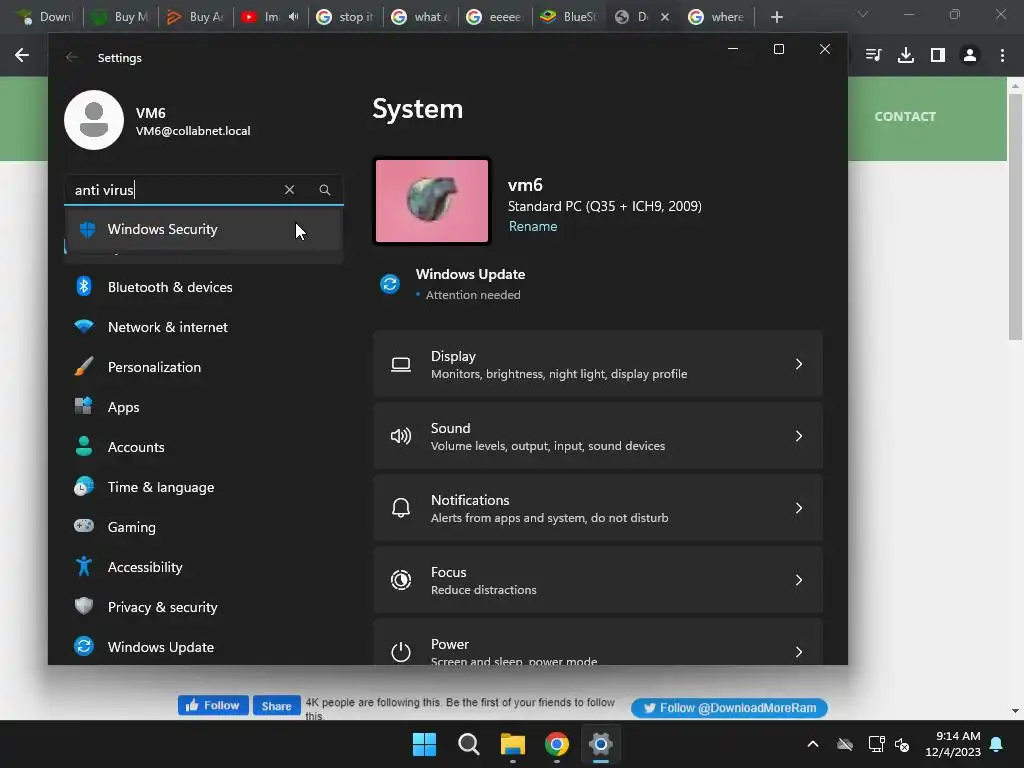The image size is (1024, 768).
Task: Click CONTACT link on webpage
Action: coord(905,117)
